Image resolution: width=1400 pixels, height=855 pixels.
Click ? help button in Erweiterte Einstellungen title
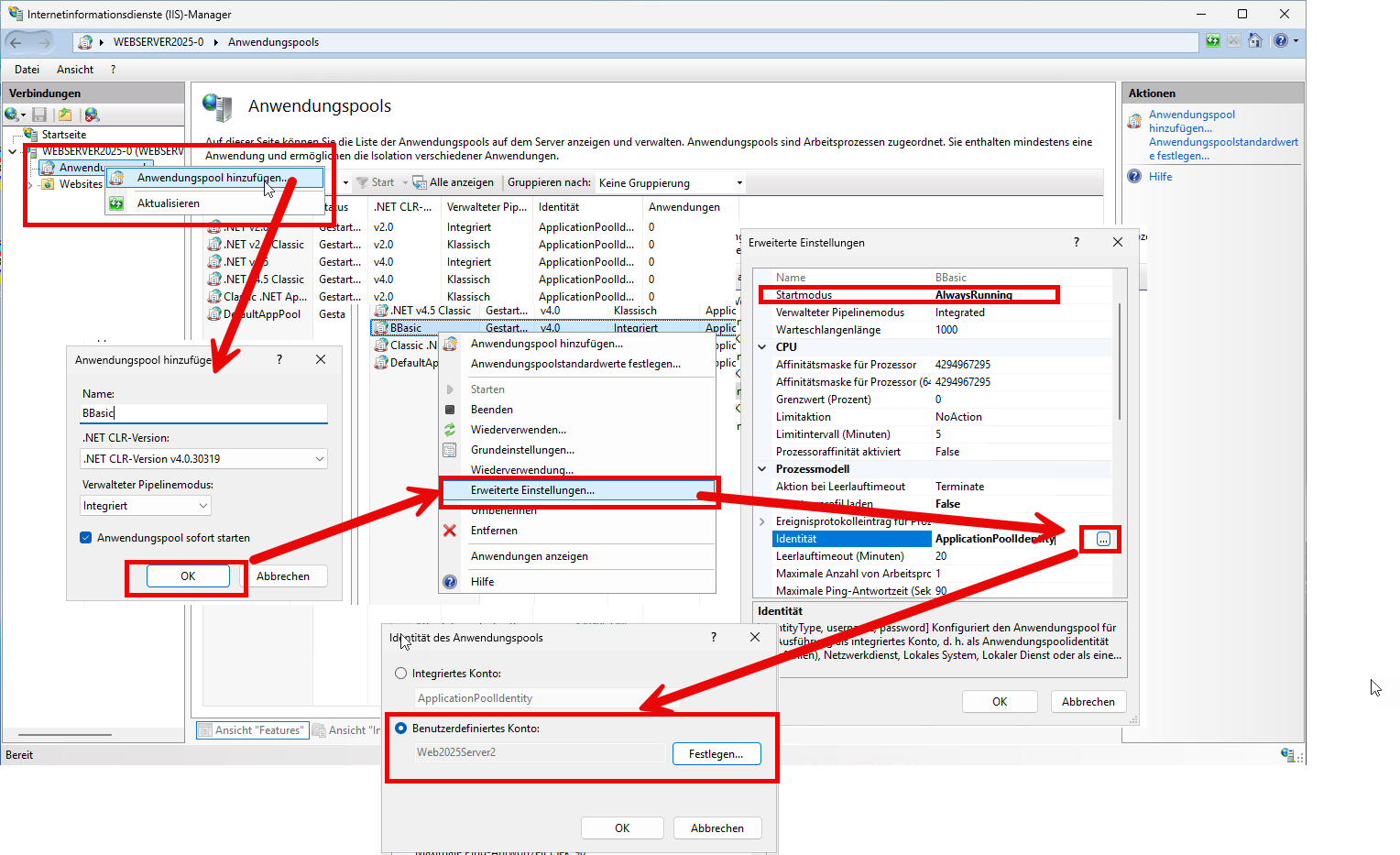click(1077, 242)
